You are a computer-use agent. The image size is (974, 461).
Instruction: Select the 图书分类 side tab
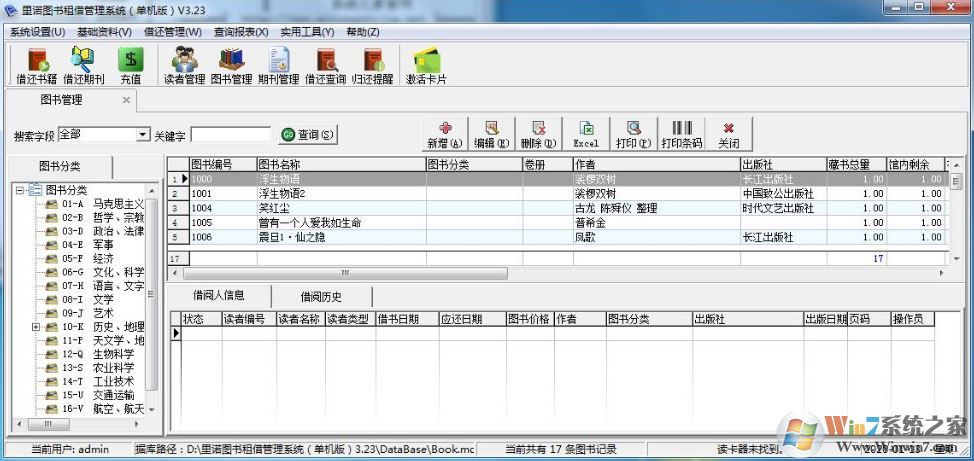(60, 167)
